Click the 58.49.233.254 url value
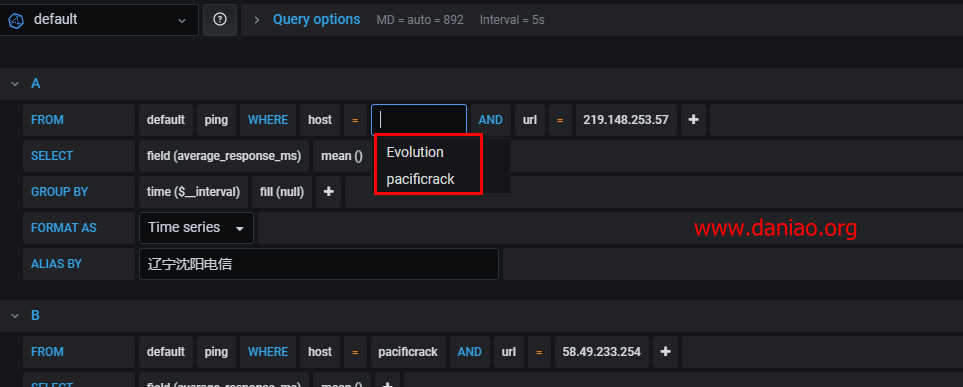 (x=602, y=352)
